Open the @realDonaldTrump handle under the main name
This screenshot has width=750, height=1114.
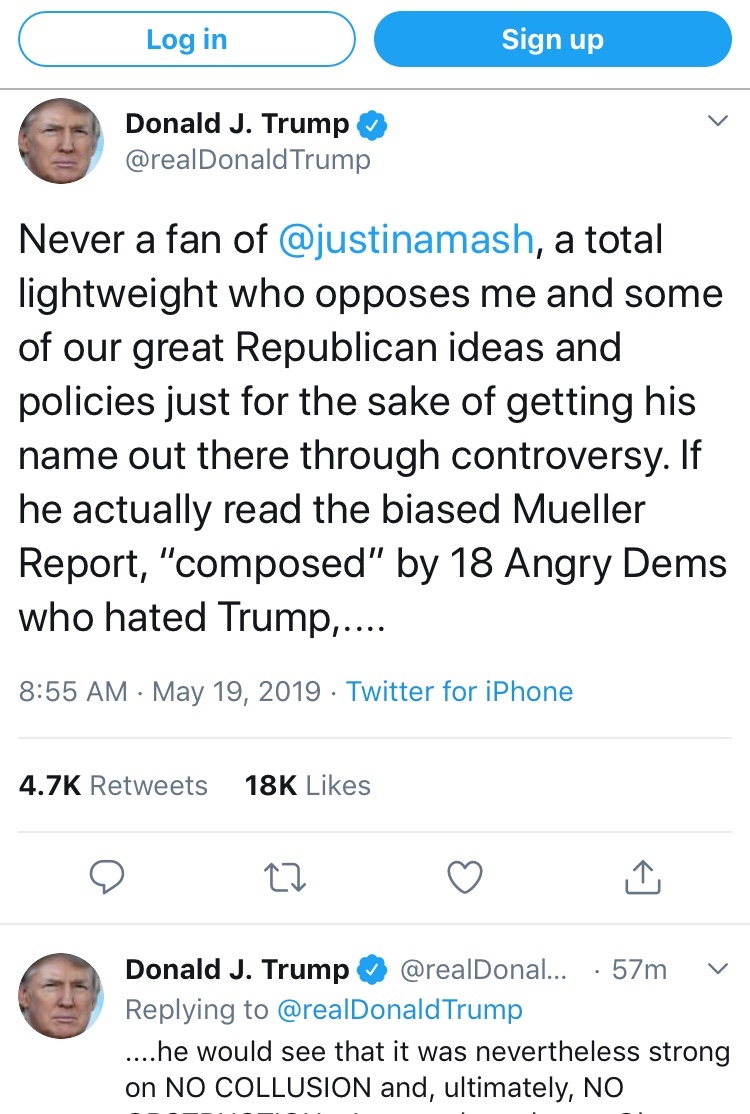(247, 160)
